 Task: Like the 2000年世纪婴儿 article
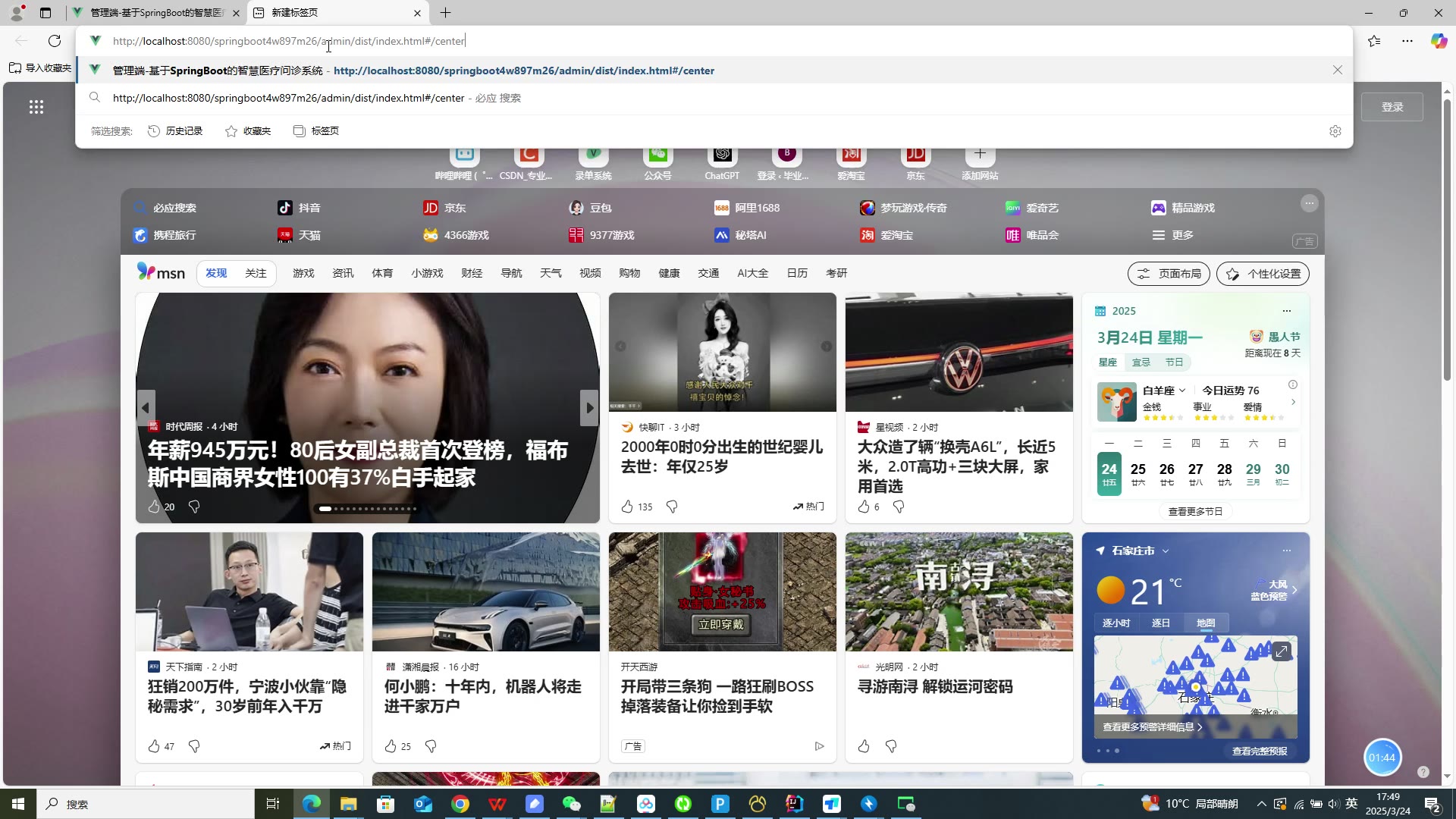[627, 507]
